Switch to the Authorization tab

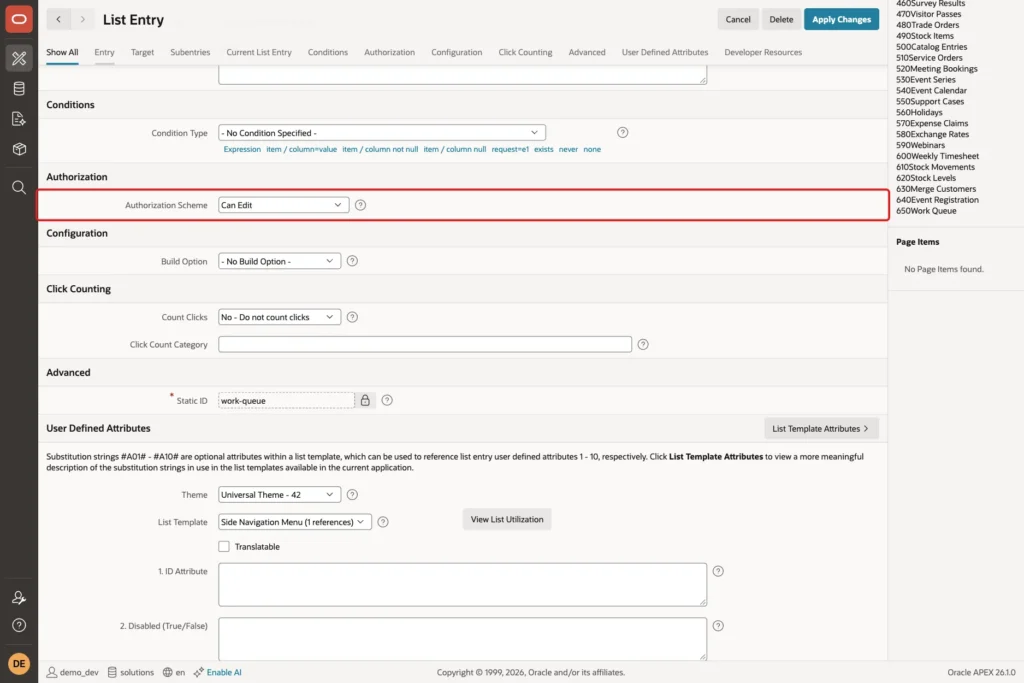tap(389, 52)
